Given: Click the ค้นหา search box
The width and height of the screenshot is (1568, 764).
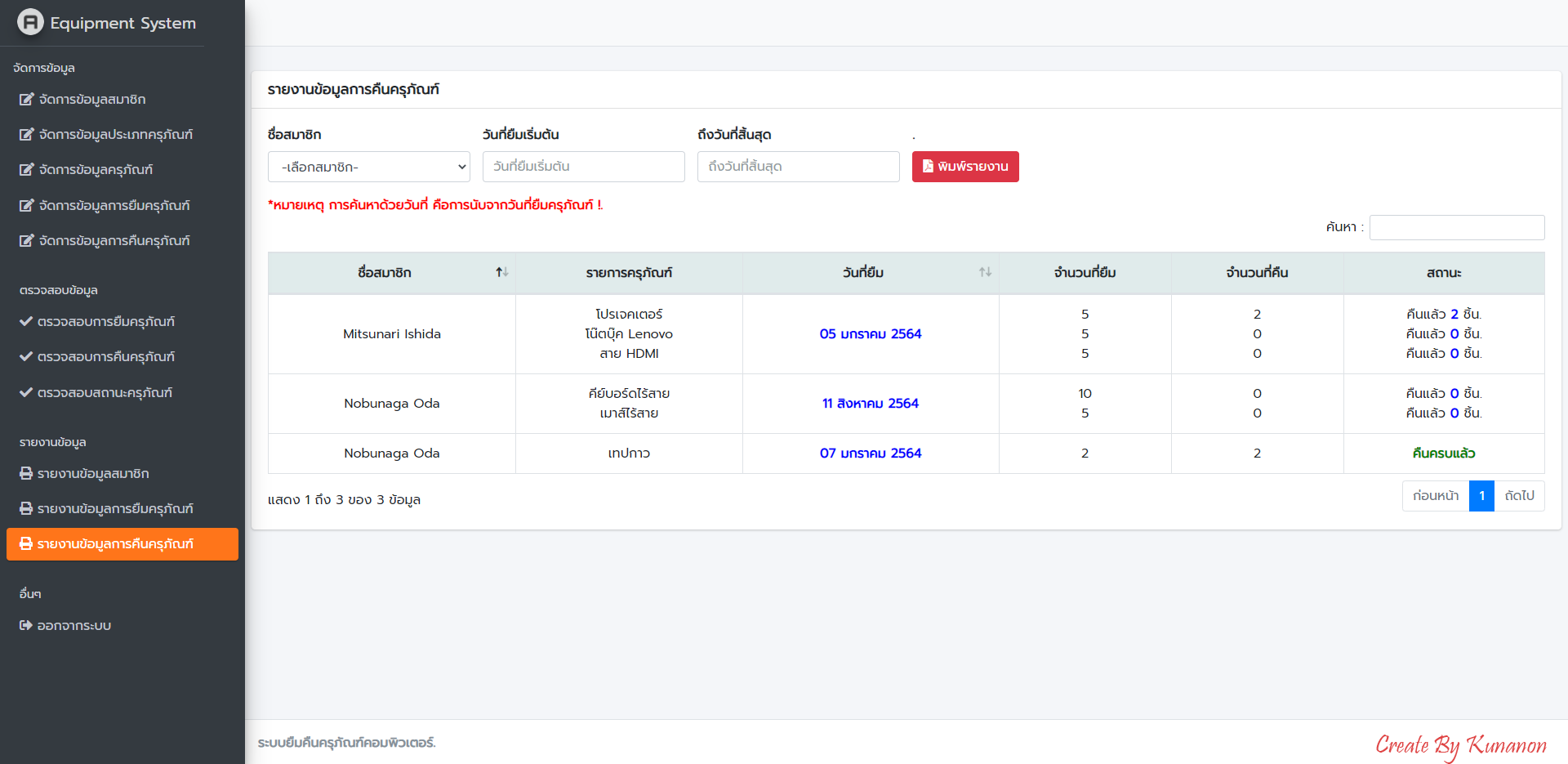Looking at the screenshot, I should tap(1456, 227).
